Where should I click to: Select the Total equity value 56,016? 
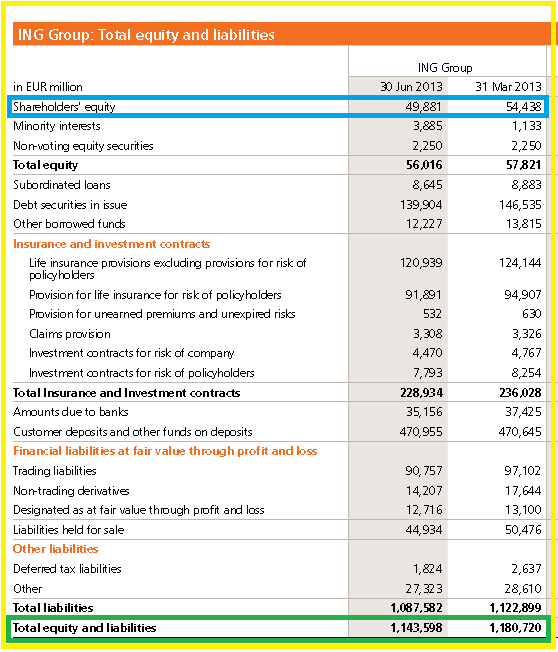pyautogui.click(x=424, y=165)
